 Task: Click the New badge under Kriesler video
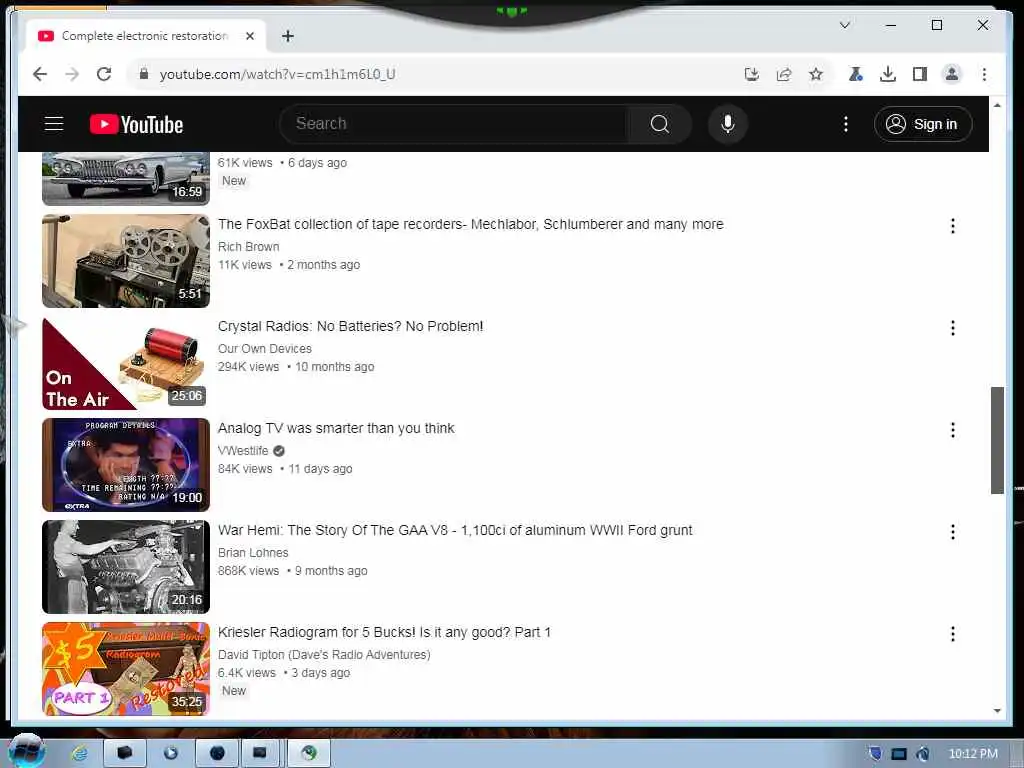click(234, 691)
